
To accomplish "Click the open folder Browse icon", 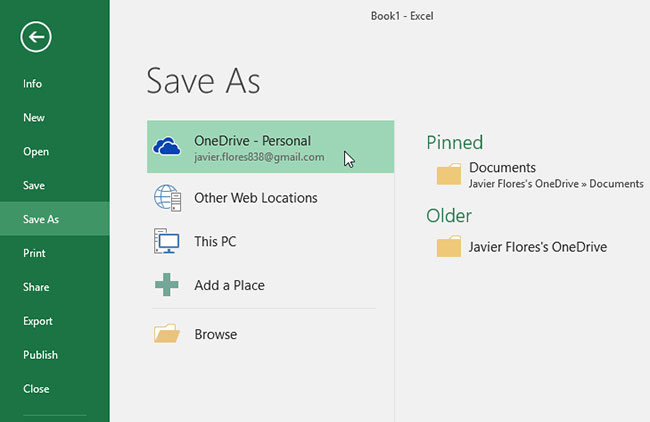I will click(x=167, y=333).
